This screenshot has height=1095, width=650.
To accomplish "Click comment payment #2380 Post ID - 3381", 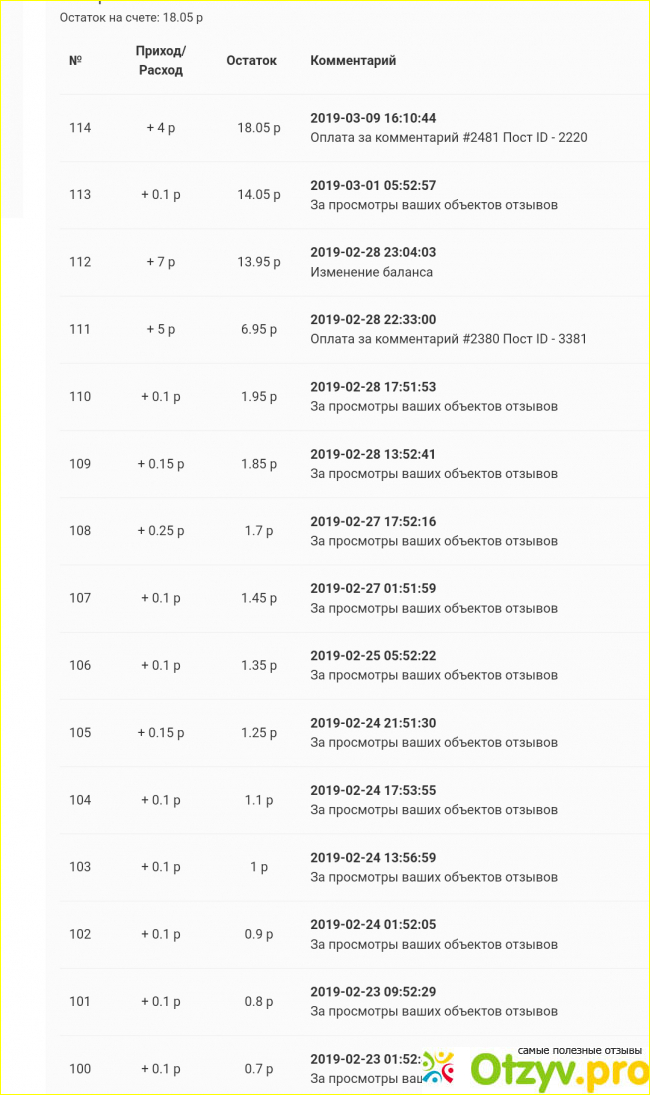I will [x=448, y=339].
